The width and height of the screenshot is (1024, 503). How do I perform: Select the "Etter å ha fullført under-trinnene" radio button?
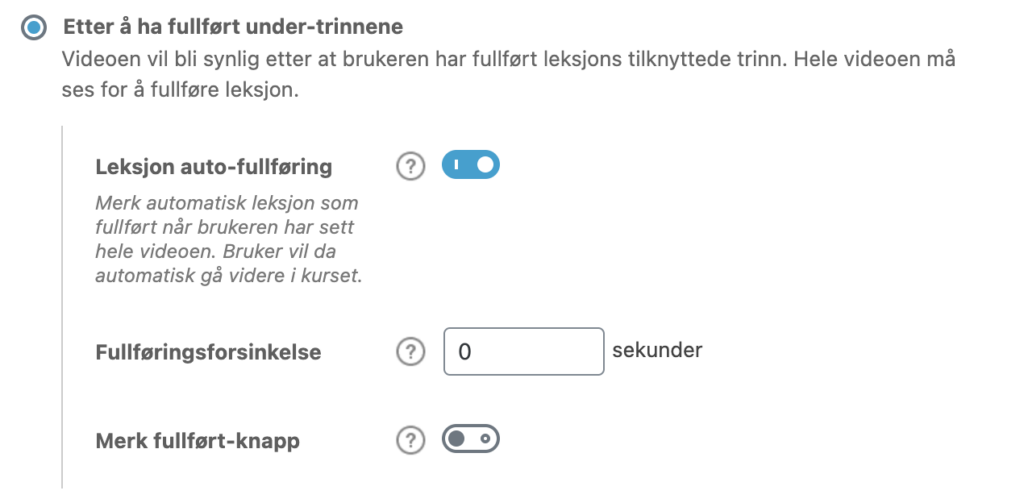[x=35, y=27]
